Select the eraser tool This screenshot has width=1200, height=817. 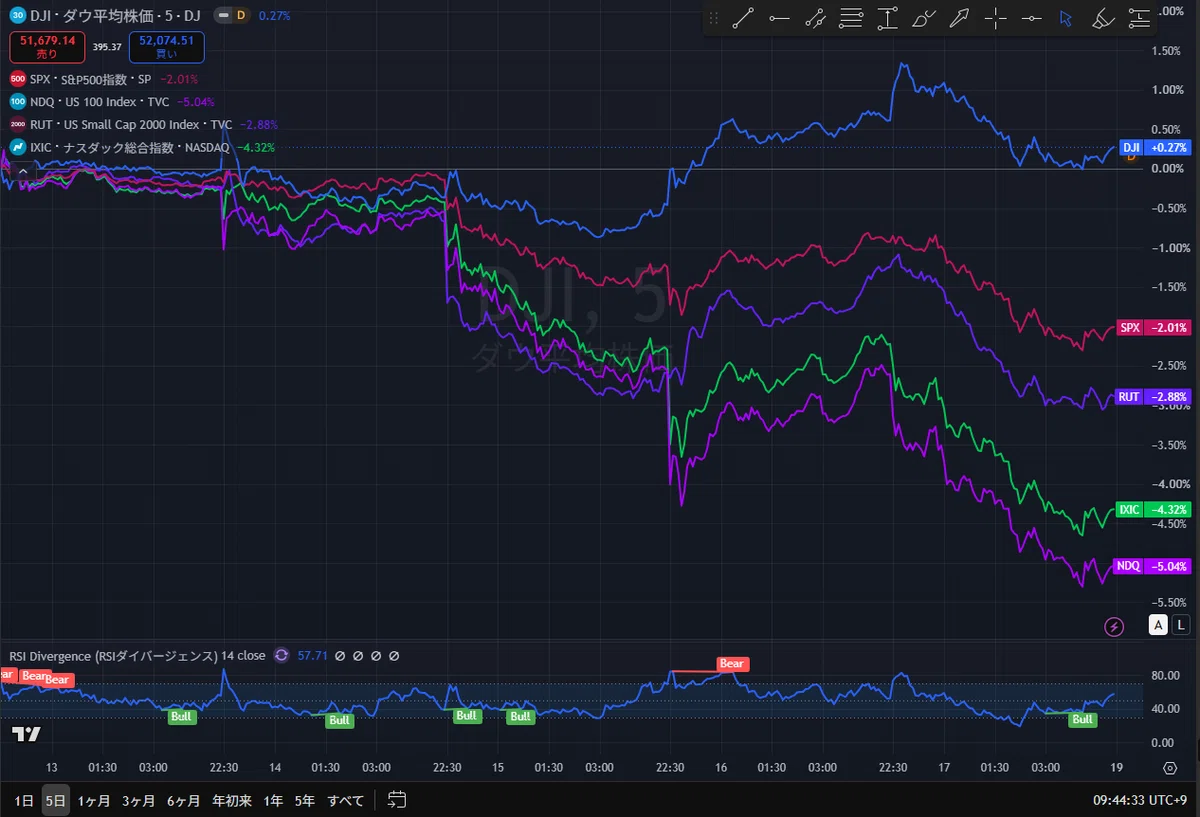(x=1103, y=18)
